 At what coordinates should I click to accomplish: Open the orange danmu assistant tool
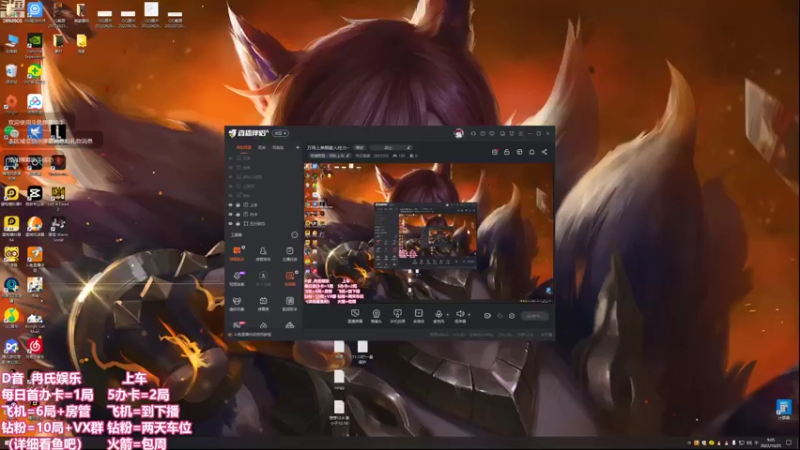click(x=237, y=253)
